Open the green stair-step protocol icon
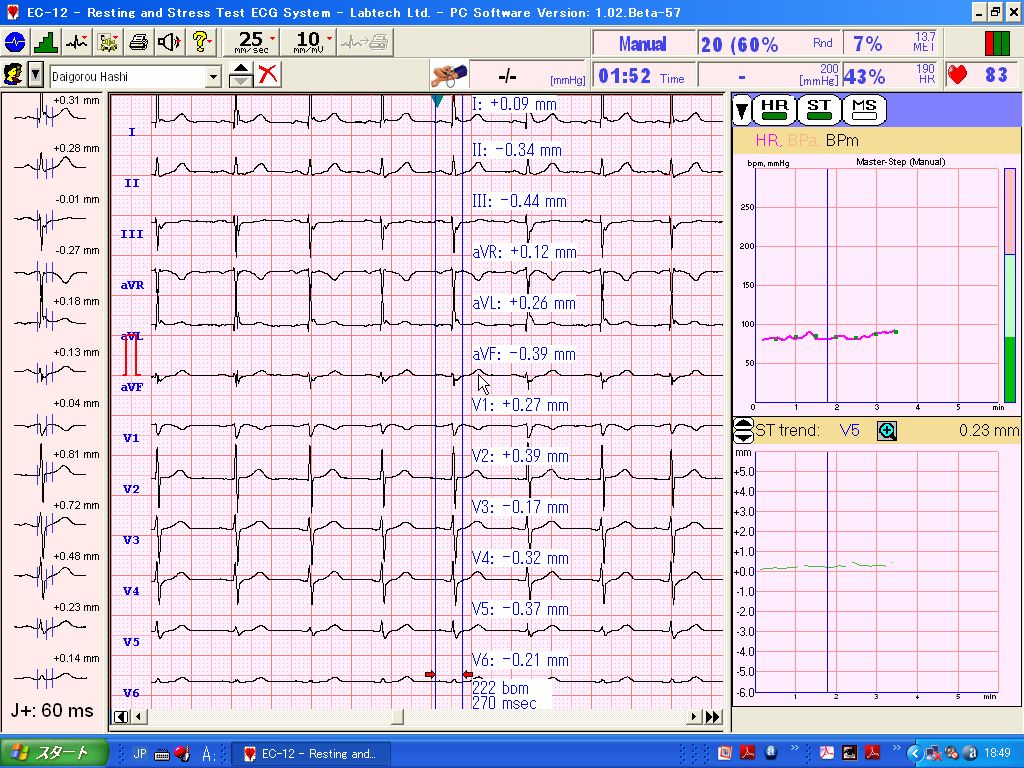This screenshot has width=1024, height=768. point(46,42)
